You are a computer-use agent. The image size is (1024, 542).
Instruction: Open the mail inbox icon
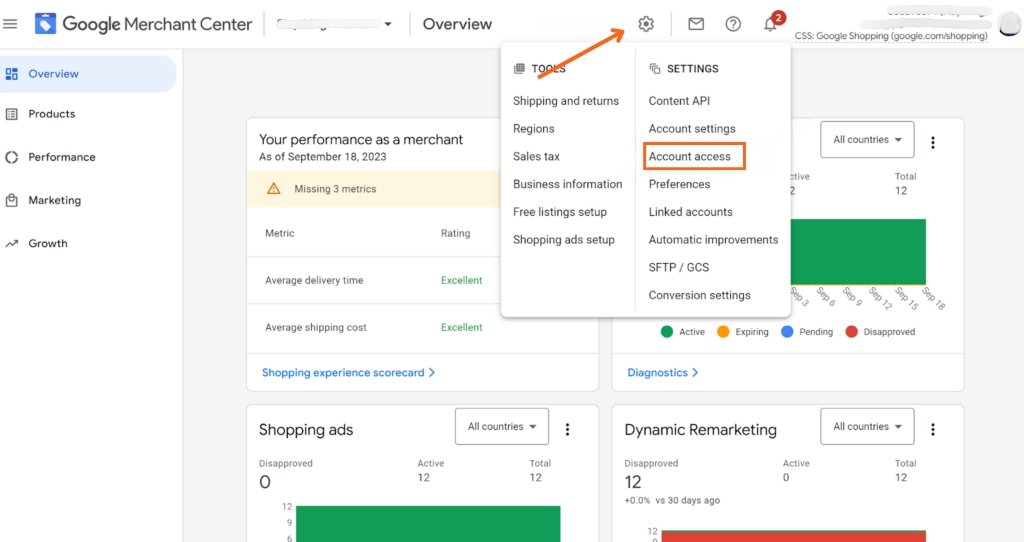coord(696,24)
